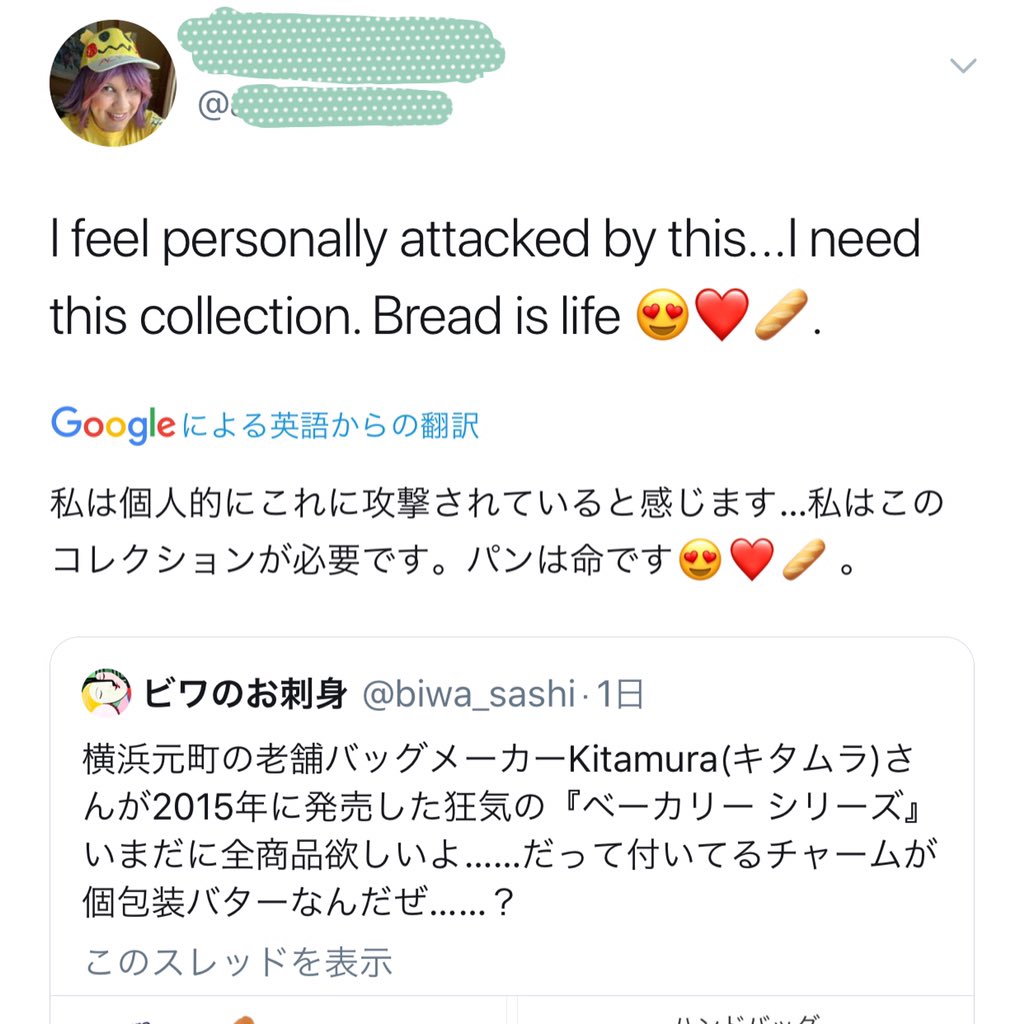Open the left image thumbnail in the quoted tweet
The height and width of the screenshot is (1024, 1024).
coord(278,1011)
